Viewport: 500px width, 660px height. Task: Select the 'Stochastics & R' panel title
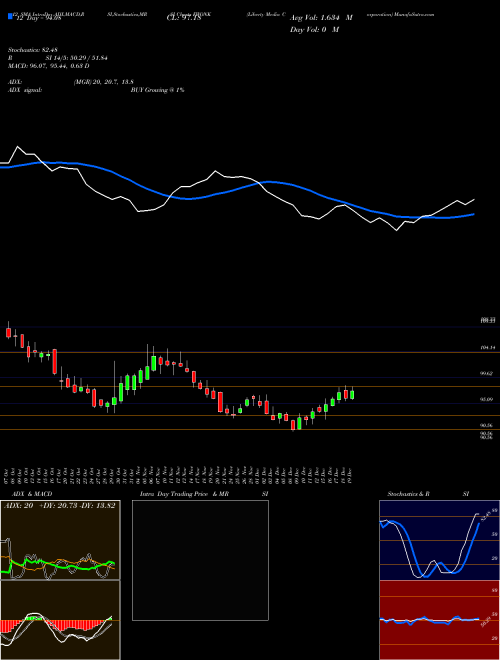pos(409,494)
